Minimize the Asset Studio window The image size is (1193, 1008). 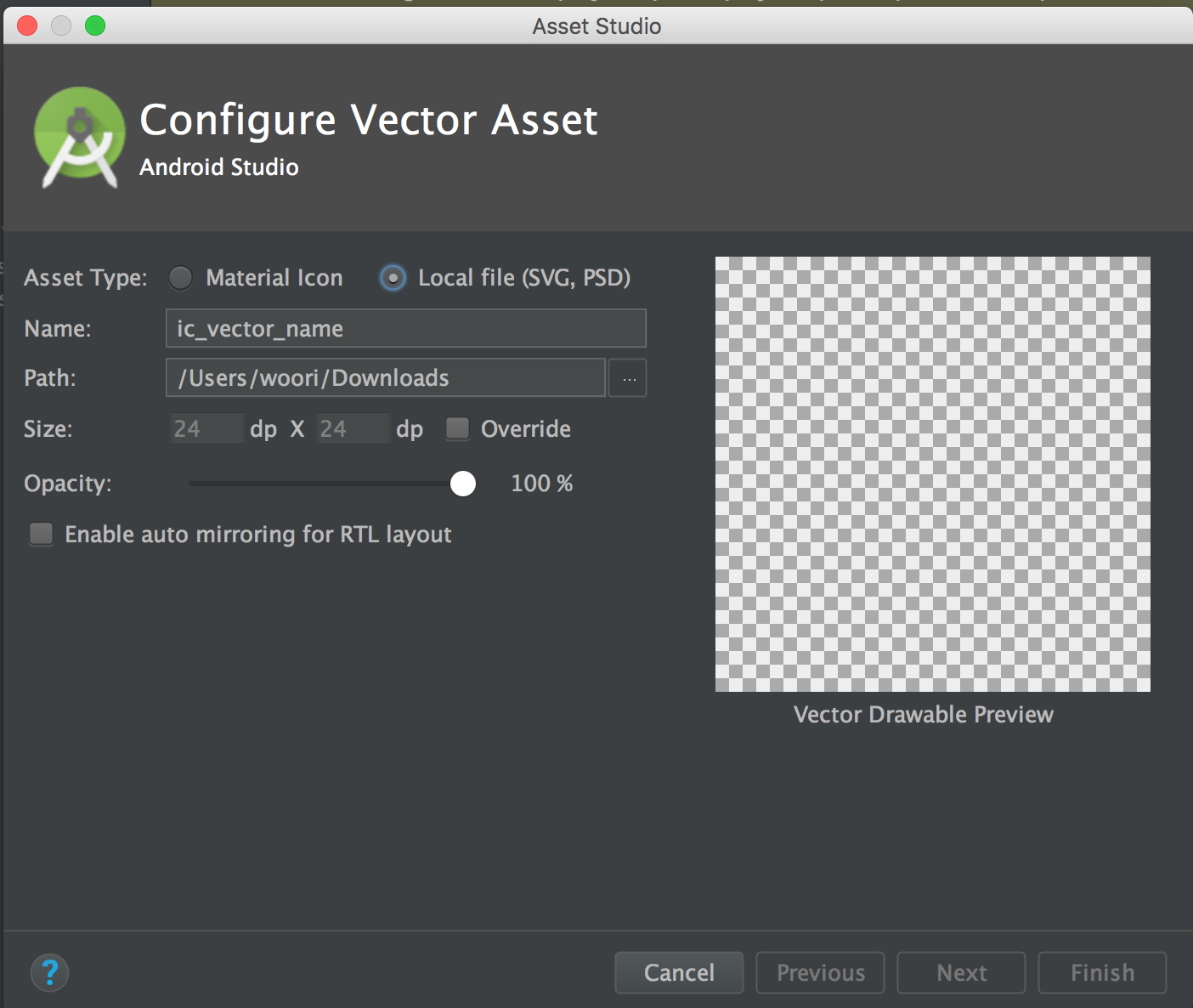[x=60, y=25]
